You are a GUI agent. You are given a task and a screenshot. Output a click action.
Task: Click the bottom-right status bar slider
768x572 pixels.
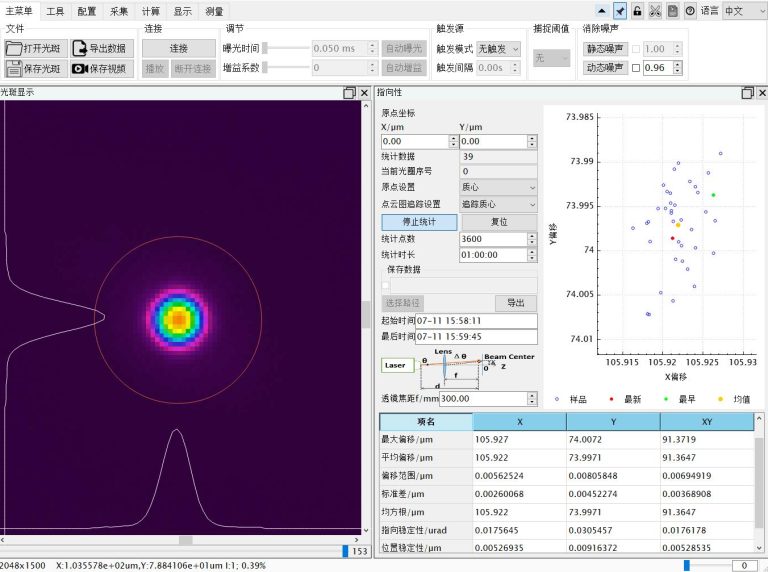point(686,565)
